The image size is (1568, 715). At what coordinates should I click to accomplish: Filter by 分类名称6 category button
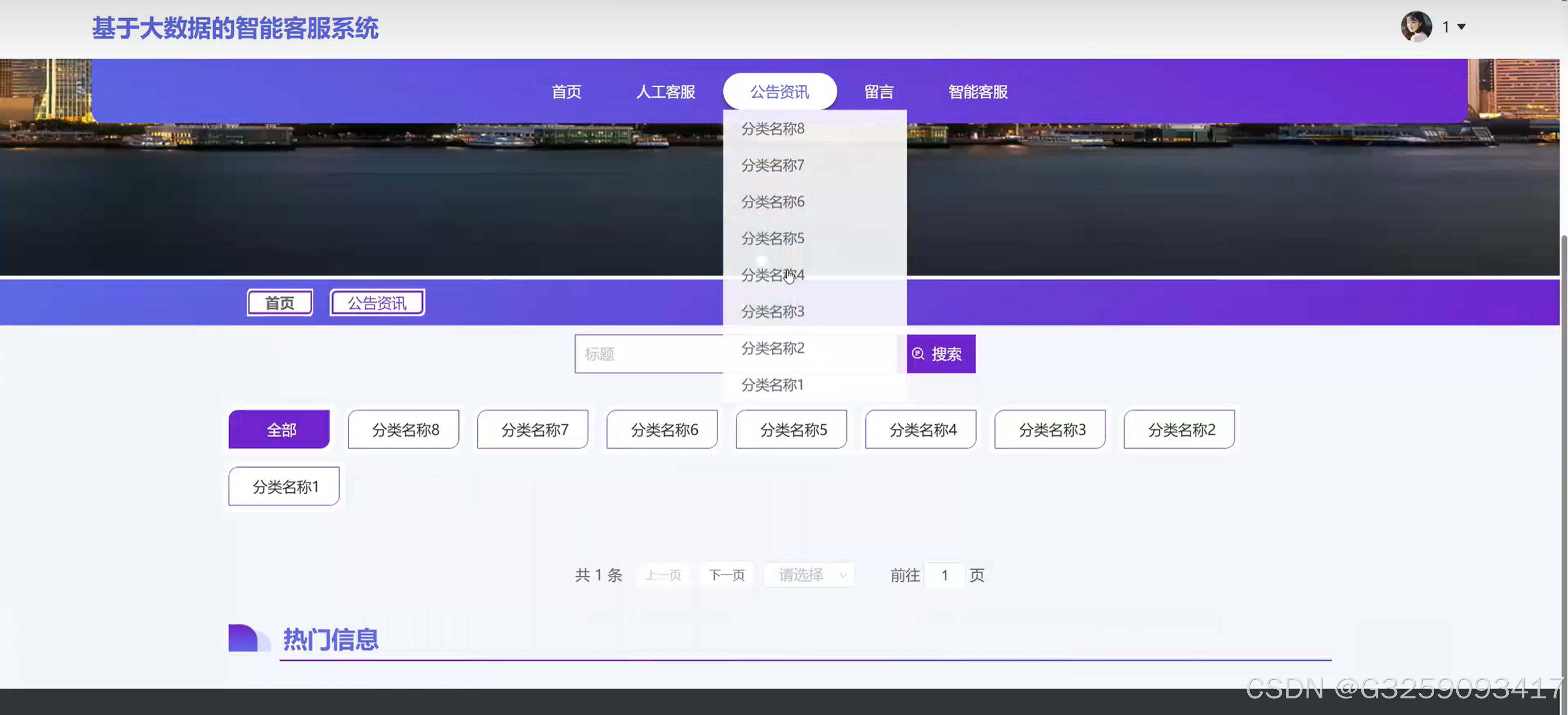tap(662, 429)
